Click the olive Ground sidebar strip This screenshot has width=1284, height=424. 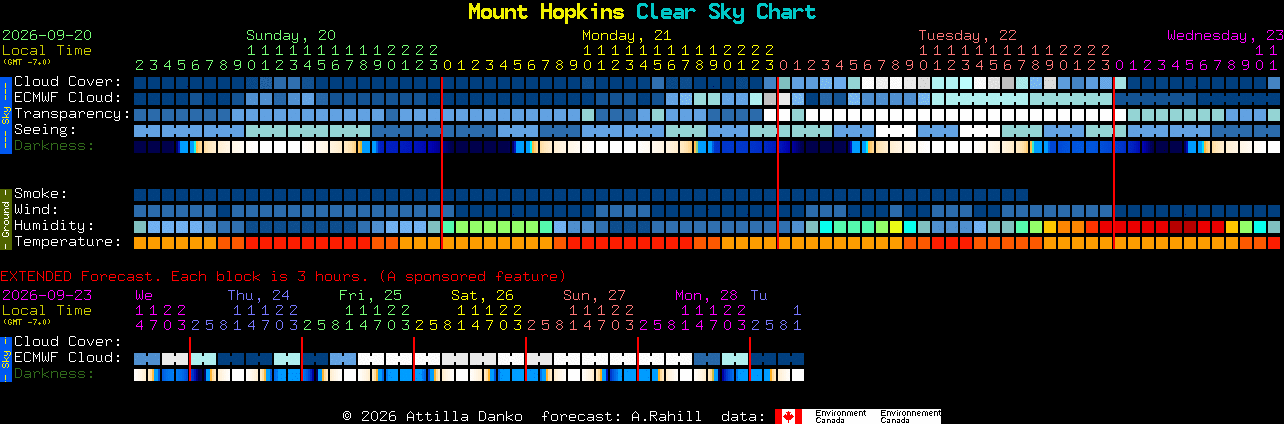[5, 218]
